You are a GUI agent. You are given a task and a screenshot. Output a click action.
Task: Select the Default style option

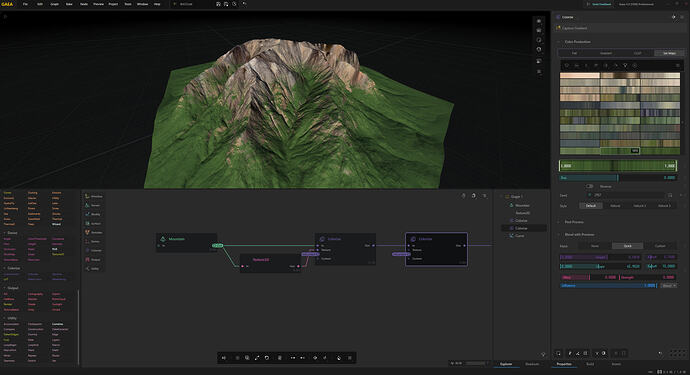pos(591,206)
